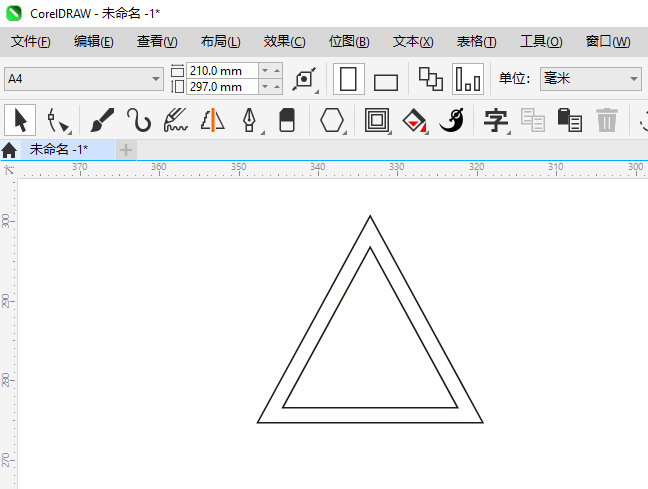Image resolution: width=648 pixels, height=489 pixels.
Task: Click the page dimensions auto-fit icon
Action: (305, 79)
